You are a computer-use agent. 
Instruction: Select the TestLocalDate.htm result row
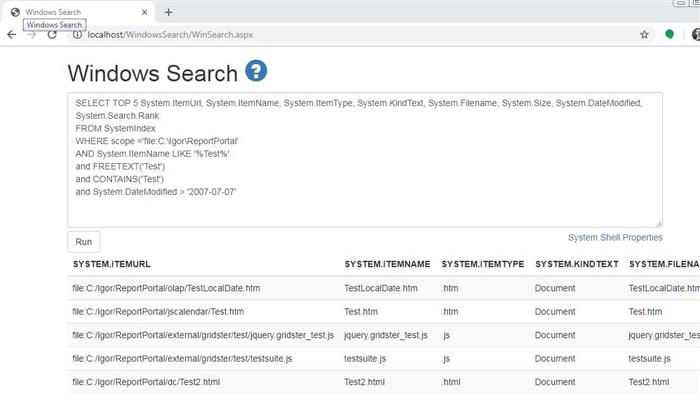point(383,288)
